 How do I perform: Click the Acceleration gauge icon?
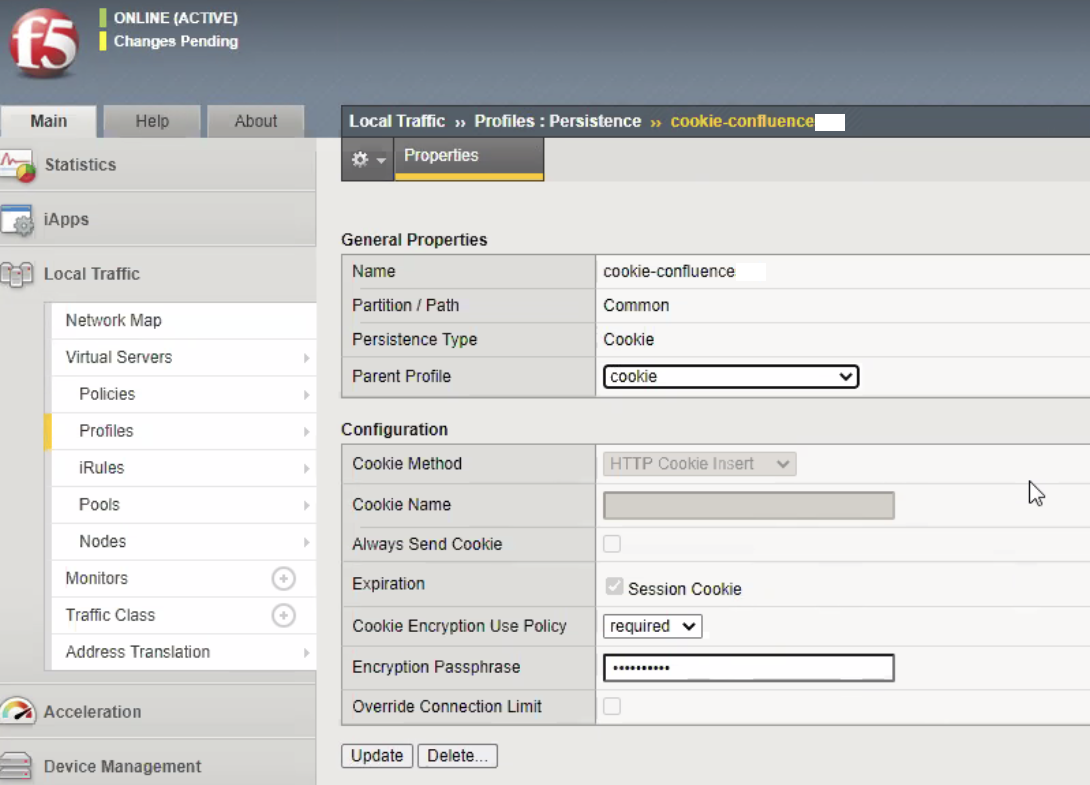click(18, 711)
